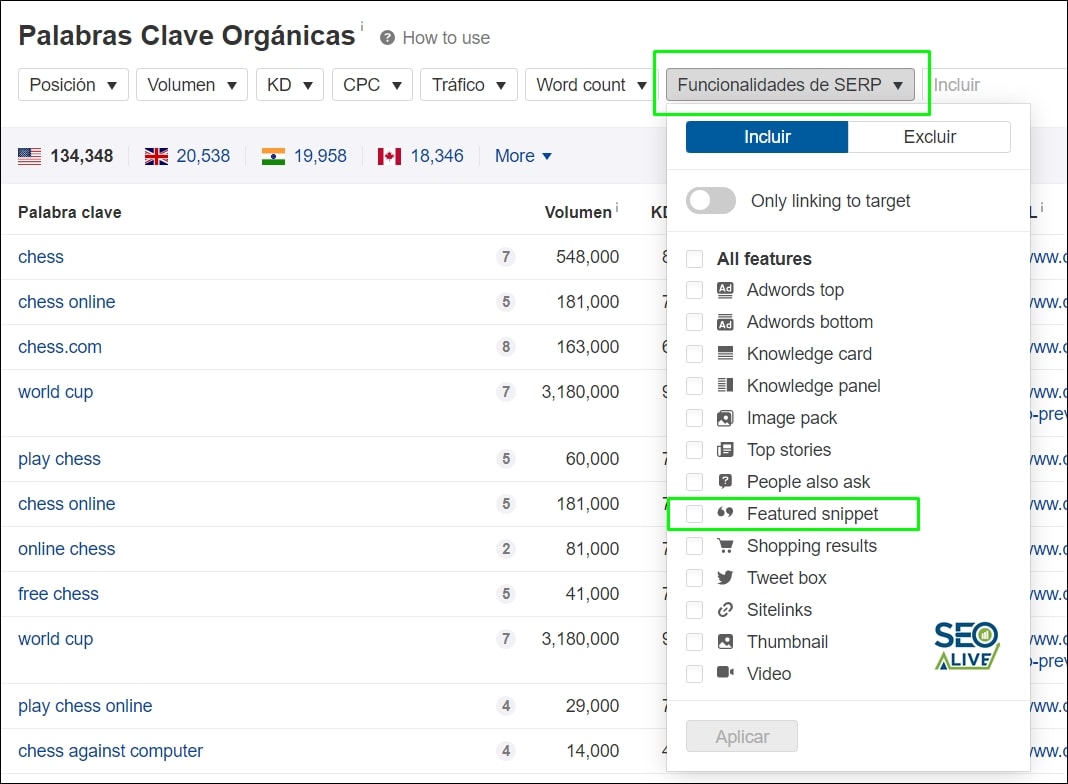The width and height of the screenshot is (1068, 784).
Task: Click the US flag icon above the keyword table
Action: (29, 155)
